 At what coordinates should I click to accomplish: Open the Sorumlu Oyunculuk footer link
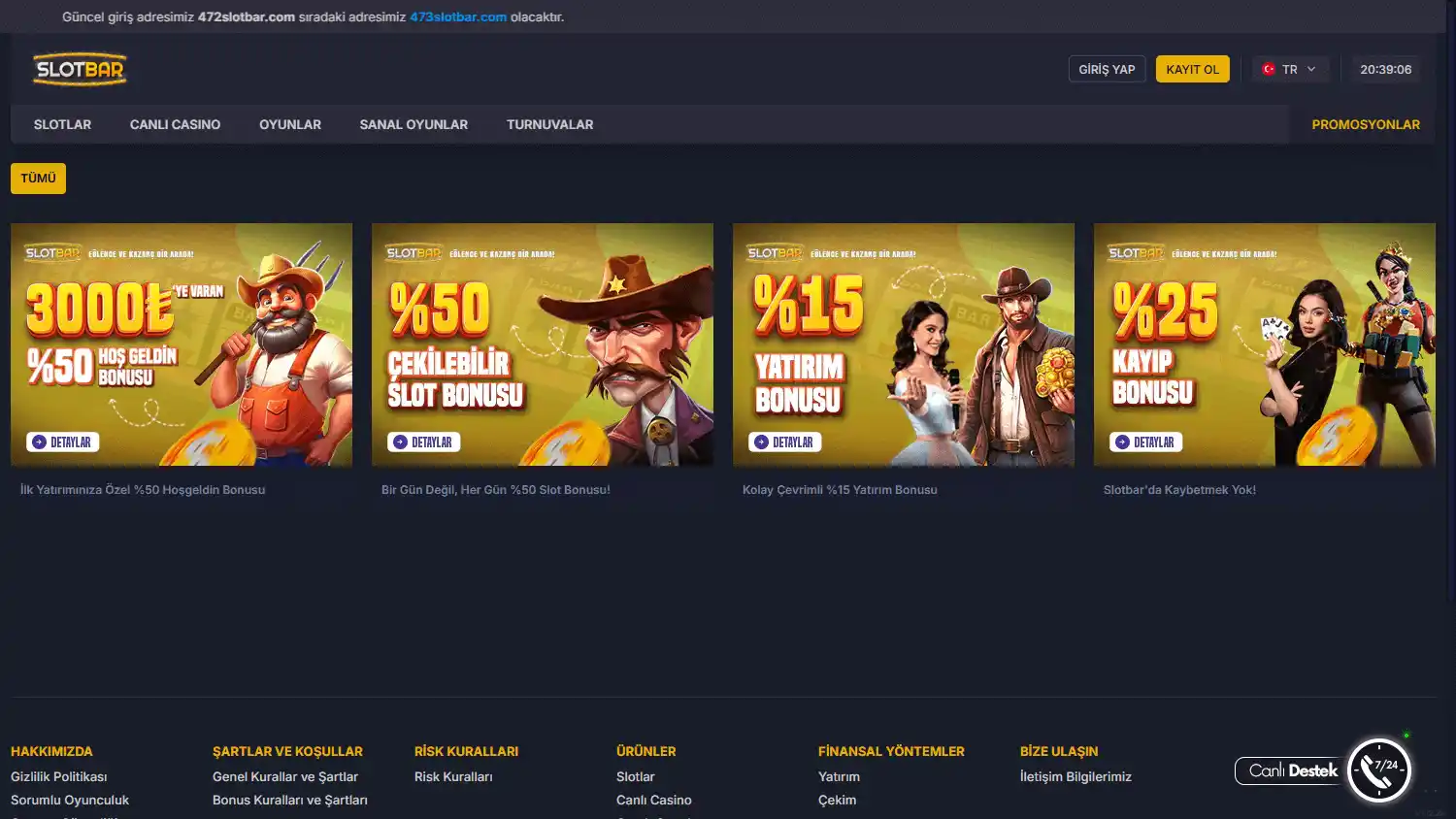[70, 800]
